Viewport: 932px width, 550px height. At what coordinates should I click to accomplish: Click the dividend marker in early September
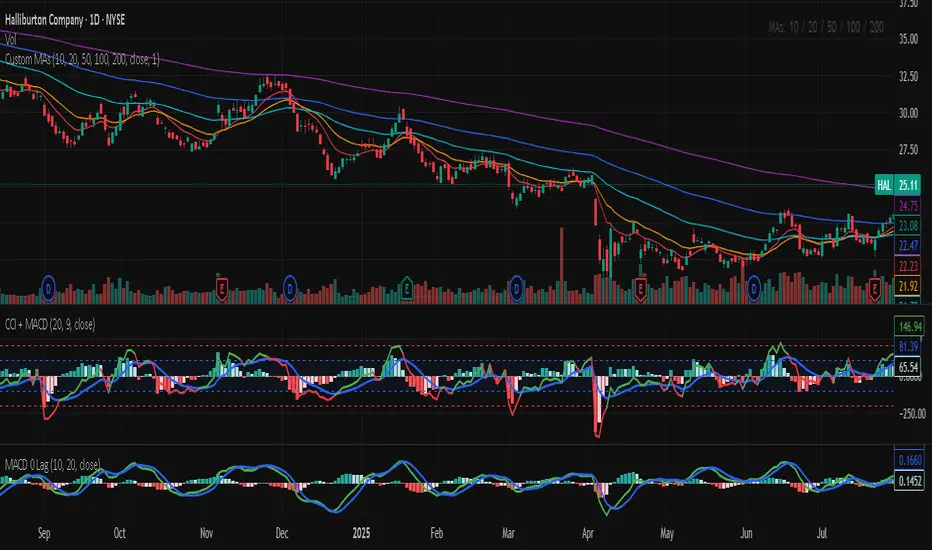[x=48, y=290]
